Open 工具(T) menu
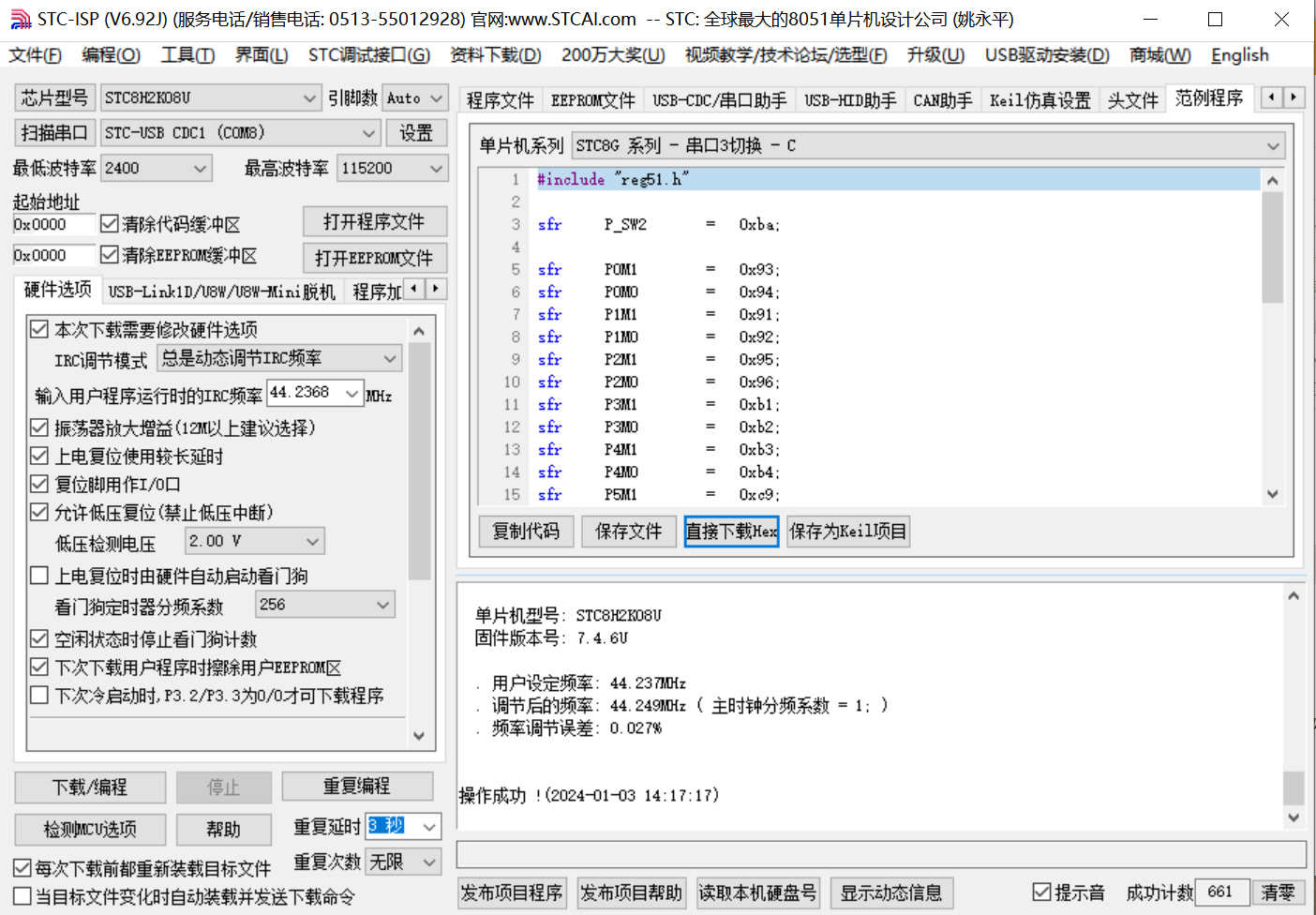Image resolution: width=1316 pixels, height=915 pixels. tap(187, 55)
